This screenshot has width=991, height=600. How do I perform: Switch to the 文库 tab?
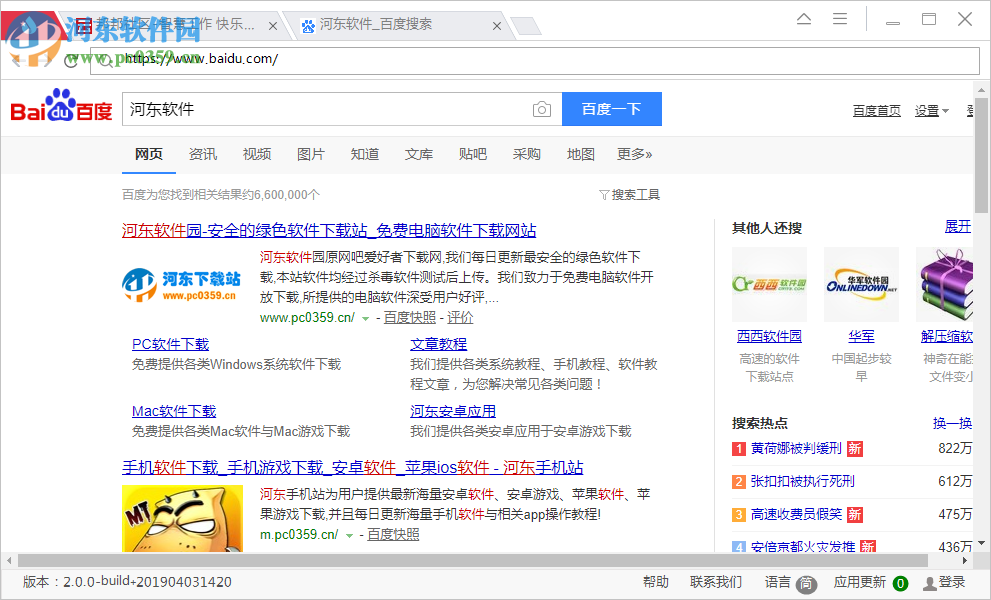(x=419, y=154)
